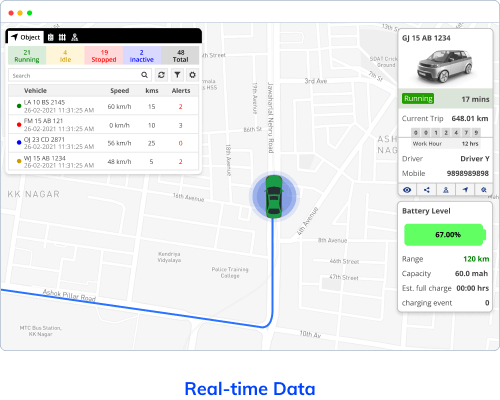Click the GJ 15 AB 1234 card title
This screenshot has height=400, width=500.
point(426,38)
